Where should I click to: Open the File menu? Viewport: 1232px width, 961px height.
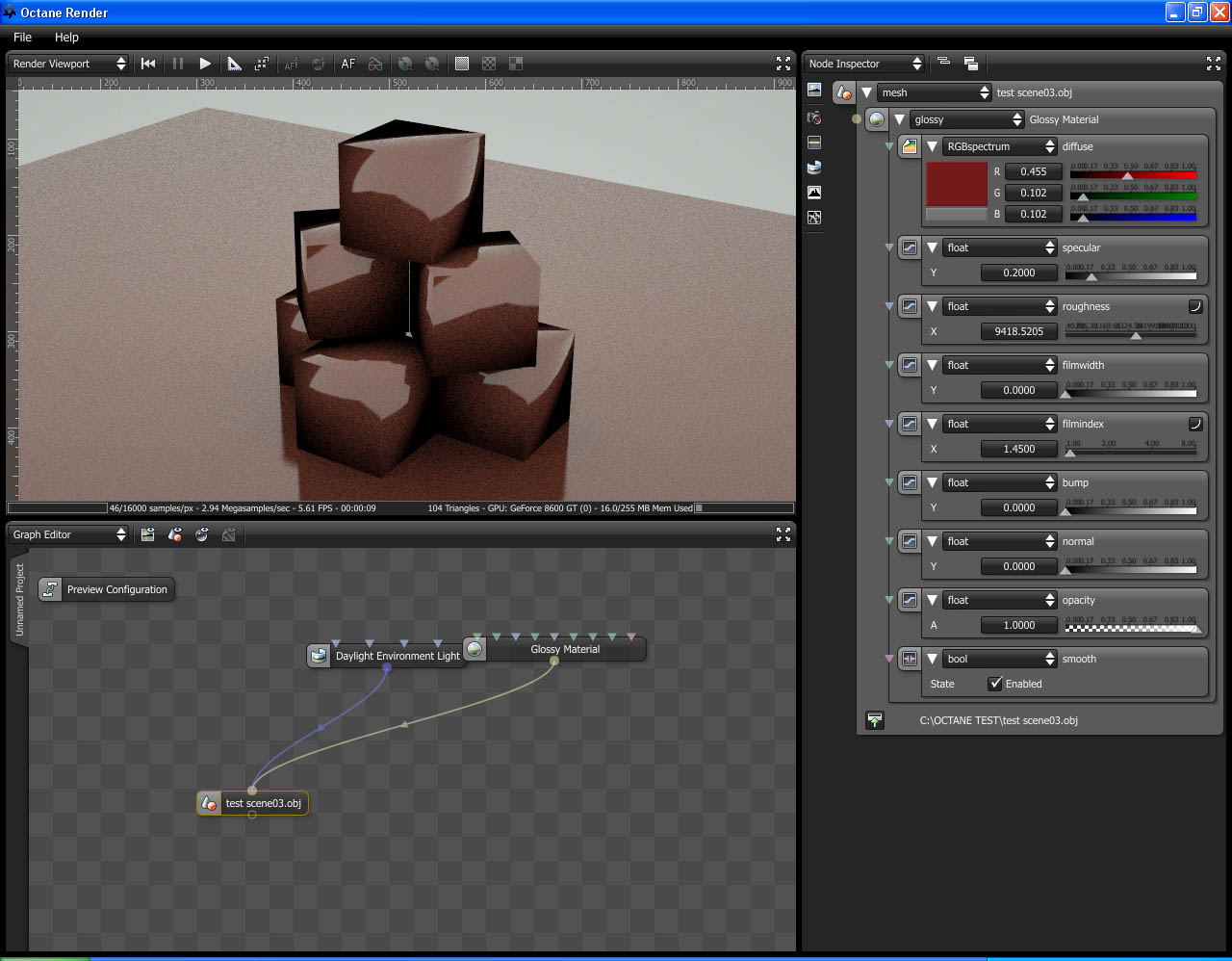[x=23, y=37]
